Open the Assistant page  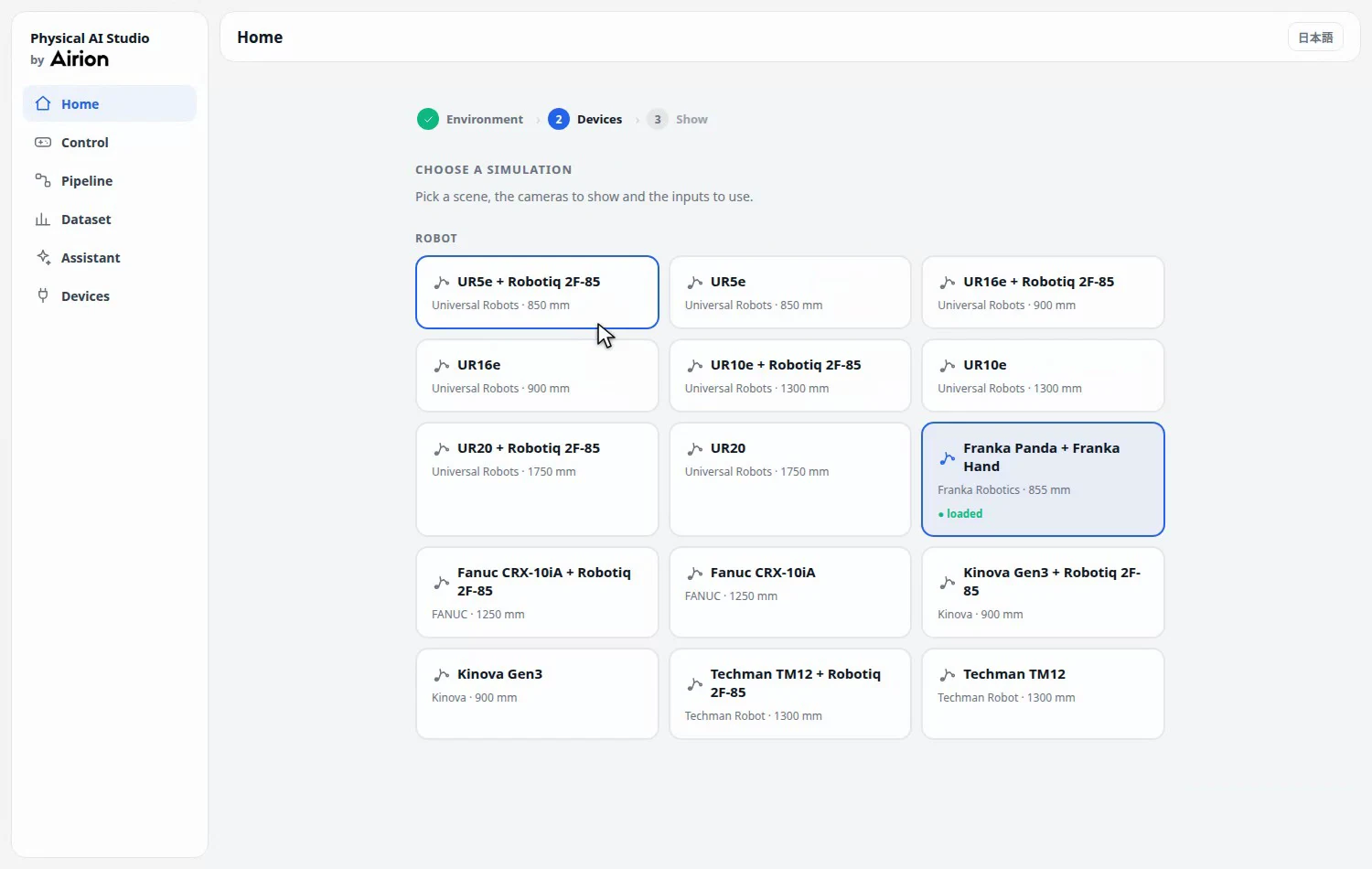(x=110, y=257)
